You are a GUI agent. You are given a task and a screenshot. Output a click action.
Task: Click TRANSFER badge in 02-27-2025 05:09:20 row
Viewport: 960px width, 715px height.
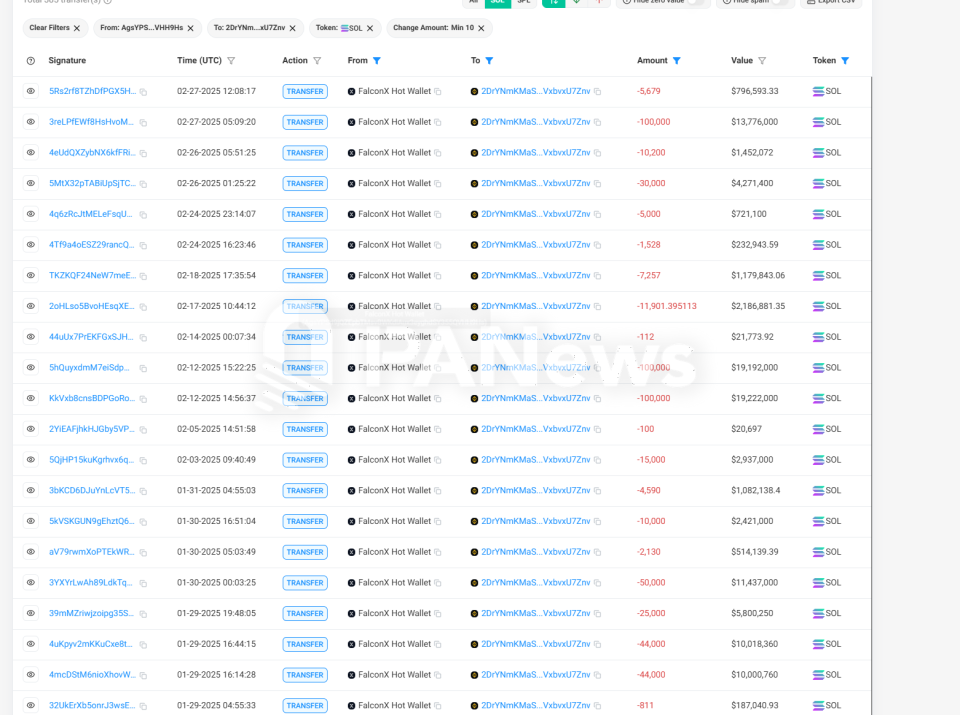(x=305, y=122)
